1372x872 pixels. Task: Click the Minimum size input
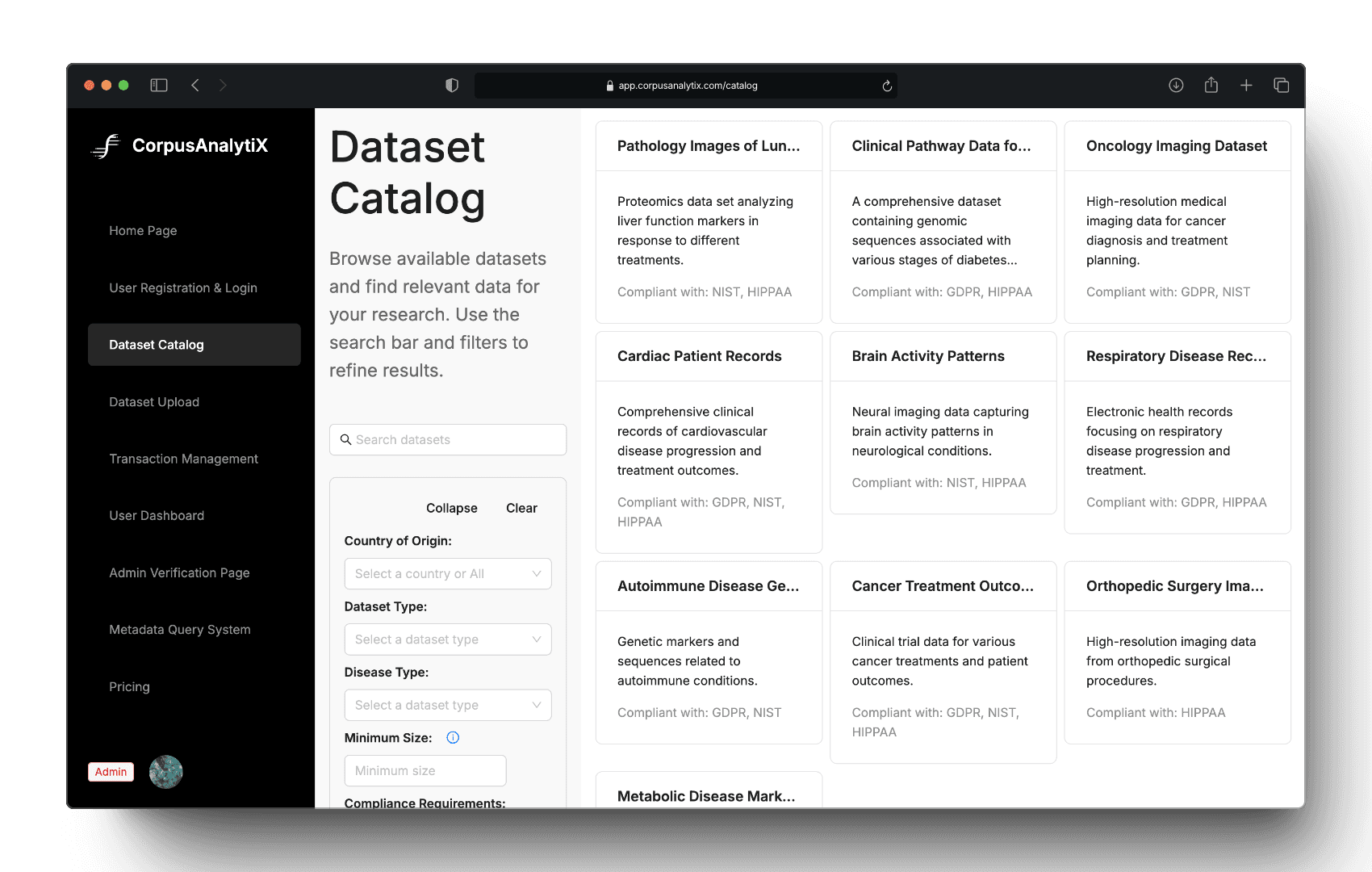[x=425, y=770]
